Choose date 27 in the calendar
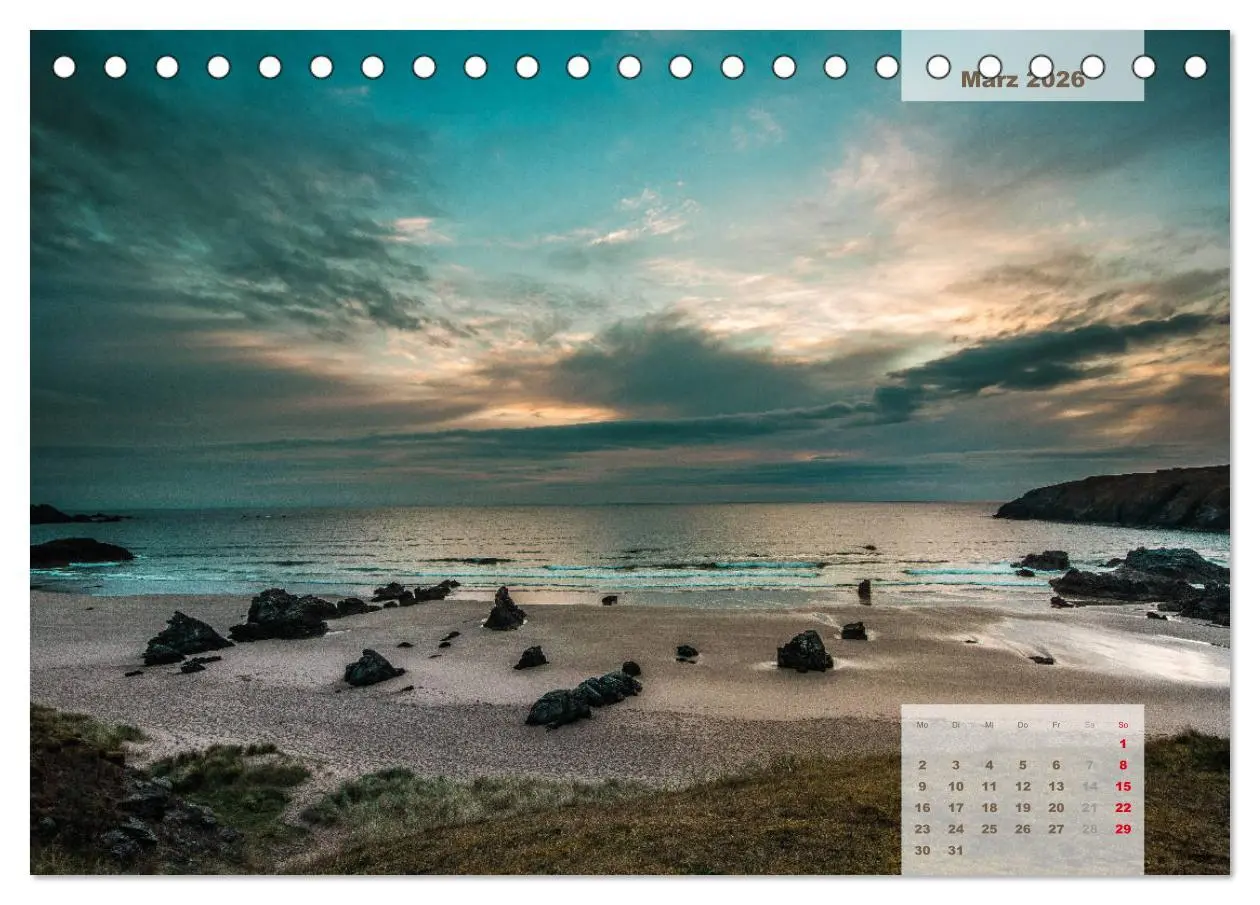 1056,829
